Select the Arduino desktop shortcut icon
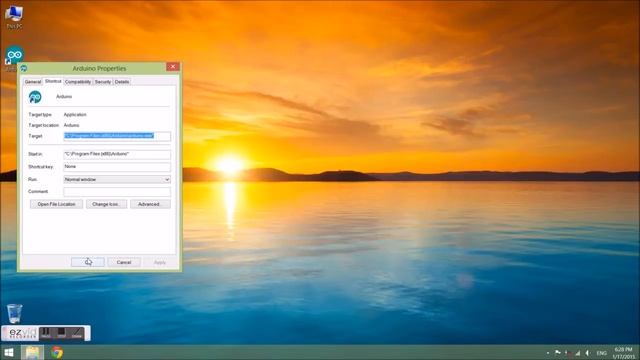The image size is (640, 360). point(14,56)
